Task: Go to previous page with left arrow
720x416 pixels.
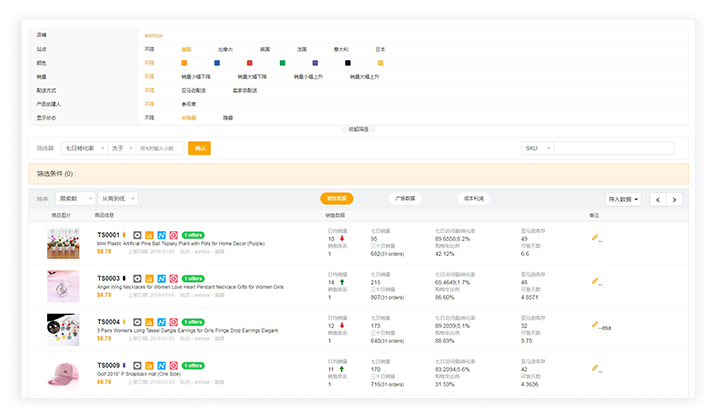Action: tap(657, 199)
